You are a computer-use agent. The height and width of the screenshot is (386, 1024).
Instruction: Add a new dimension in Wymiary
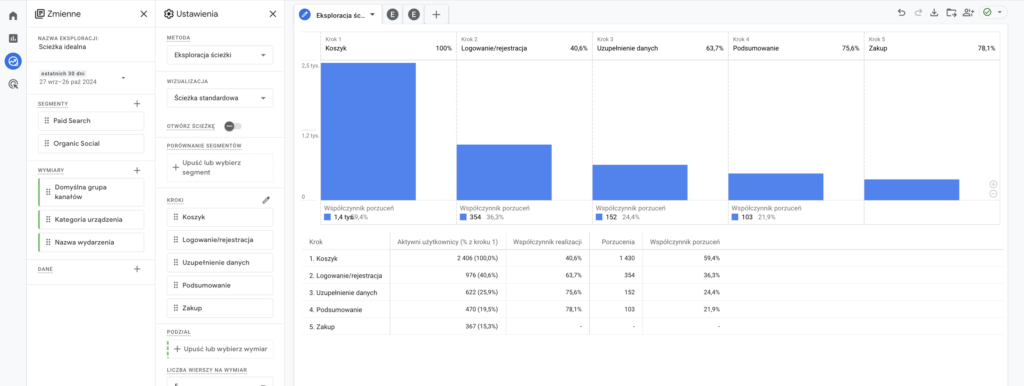click(137, 170)
